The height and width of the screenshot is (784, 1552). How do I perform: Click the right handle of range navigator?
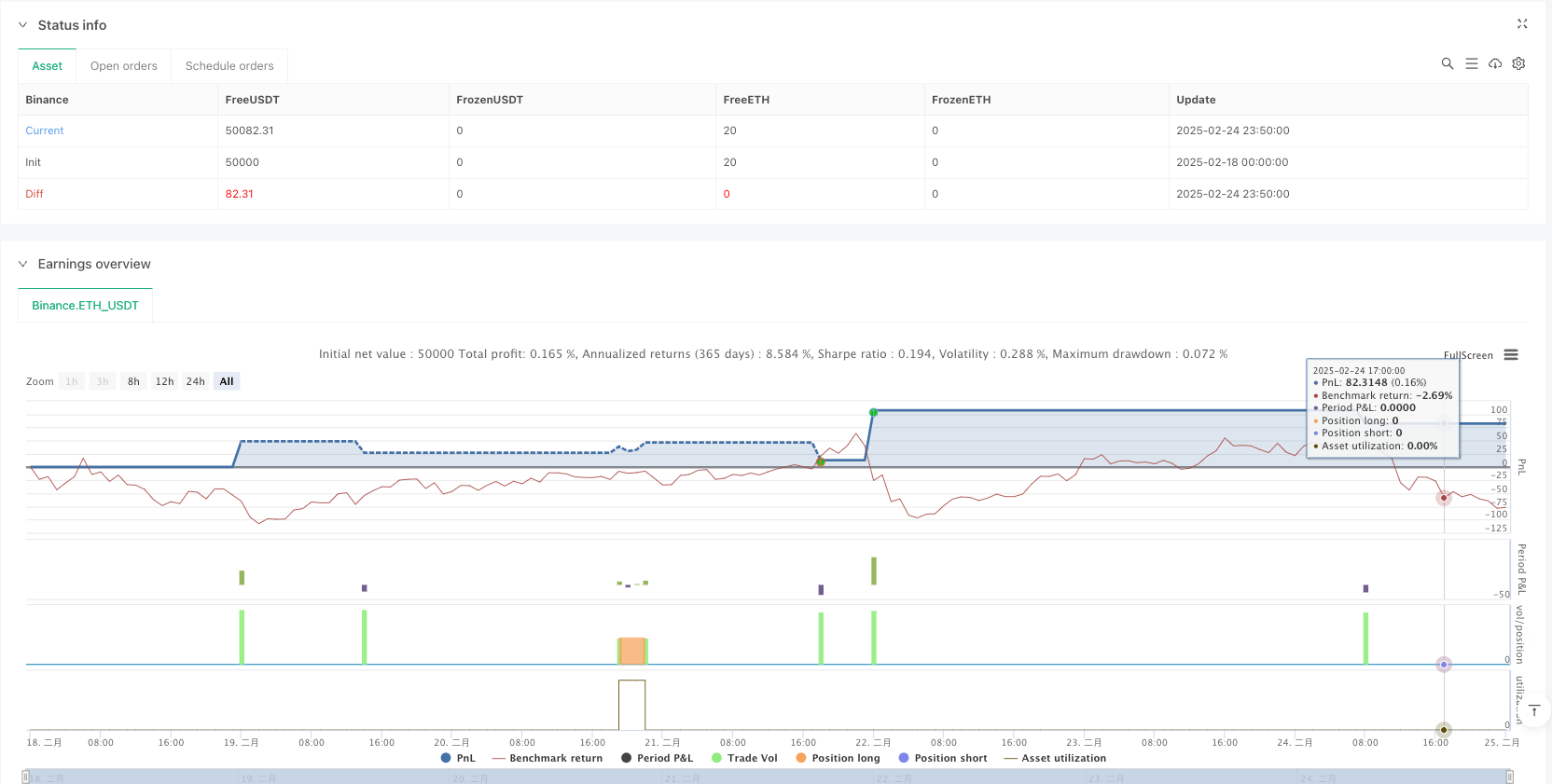1509,777
